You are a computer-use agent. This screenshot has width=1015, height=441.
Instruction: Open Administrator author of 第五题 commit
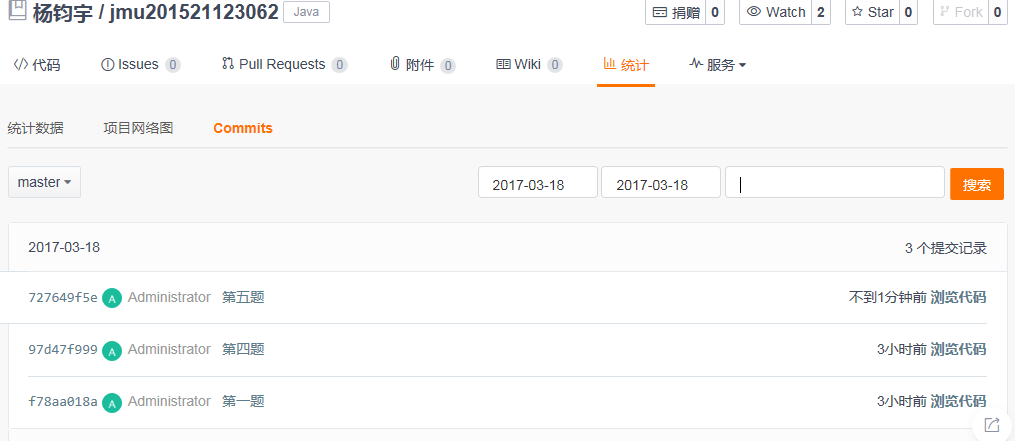(169, 297)
